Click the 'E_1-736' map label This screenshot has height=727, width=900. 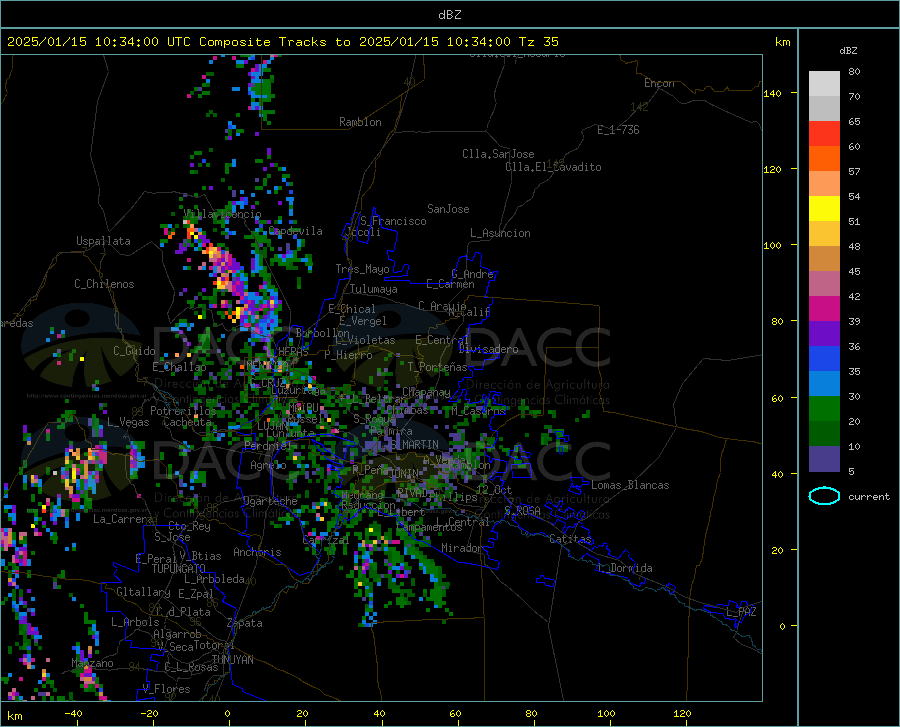(618, 130)
